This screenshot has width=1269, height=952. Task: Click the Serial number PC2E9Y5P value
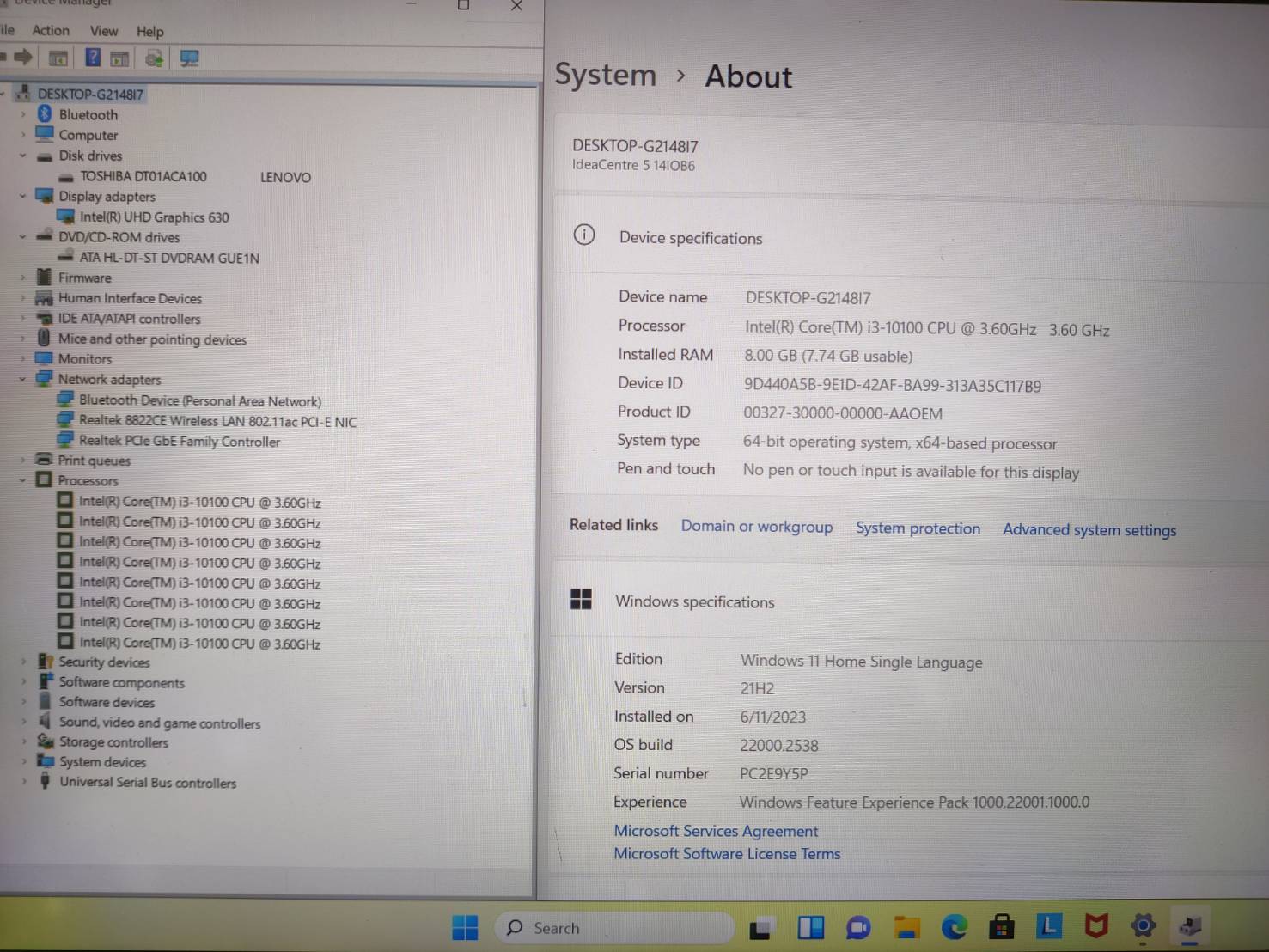(x=774, y=773)
